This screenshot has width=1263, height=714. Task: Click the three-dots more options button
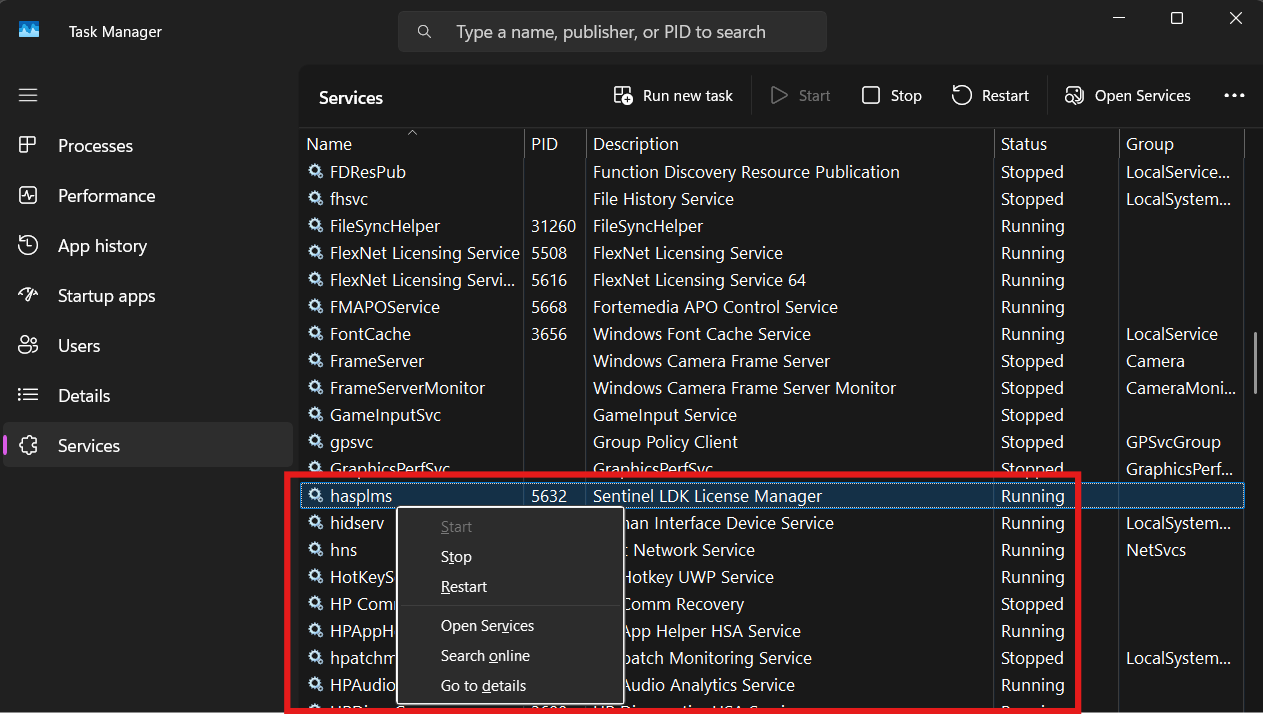click(1234, 96)
